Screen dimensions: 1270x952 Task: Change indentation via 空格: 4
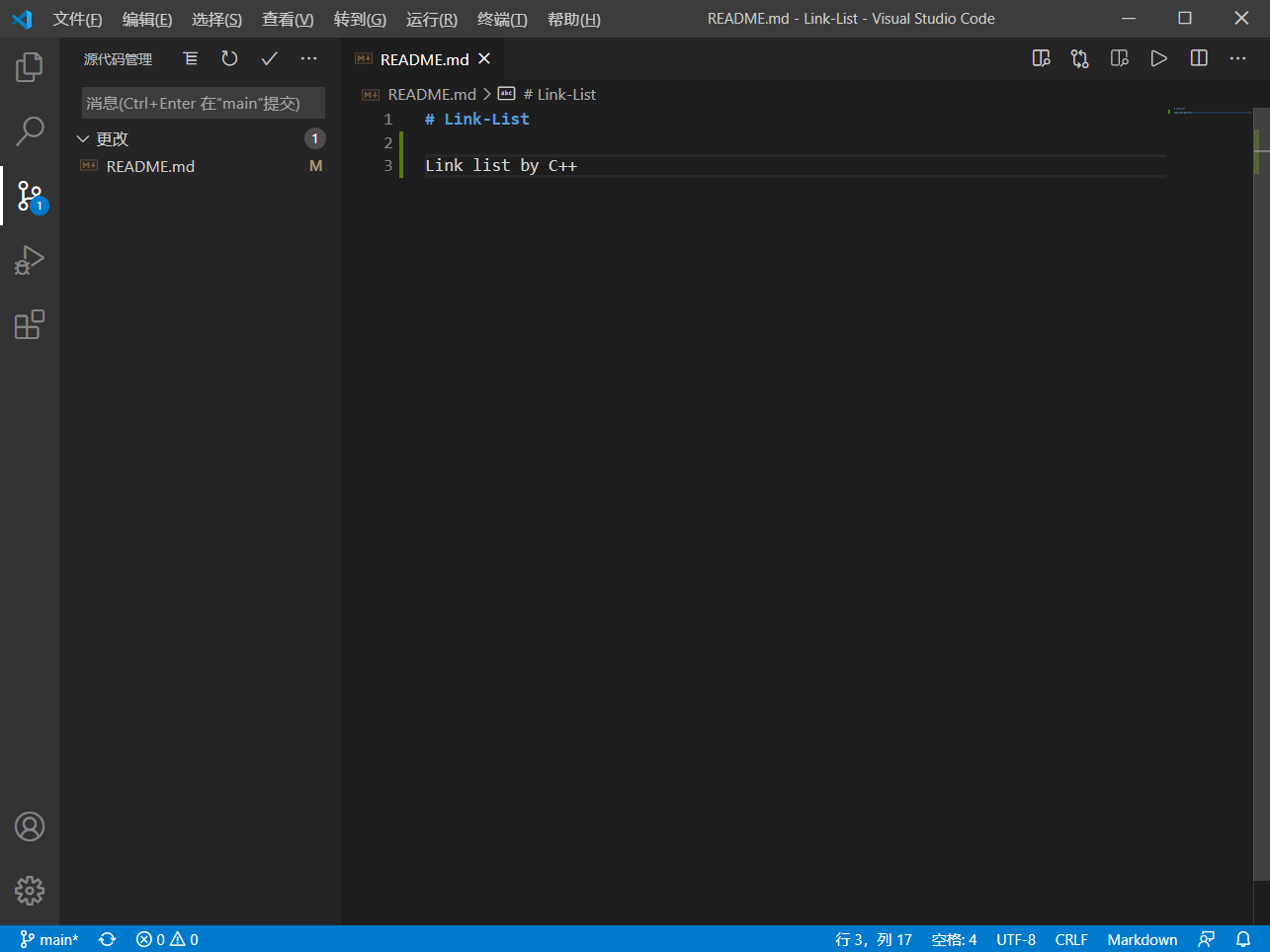pyautogui.click(x=954, y=939)
